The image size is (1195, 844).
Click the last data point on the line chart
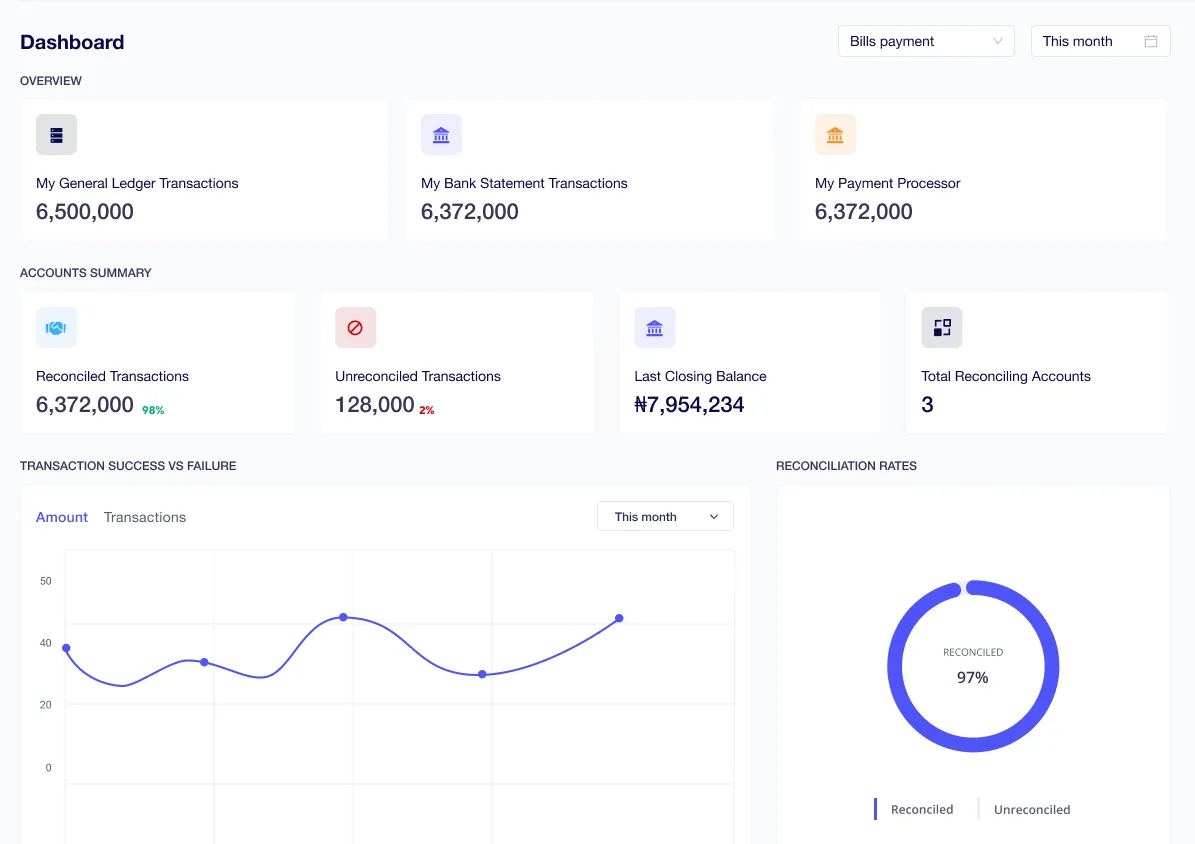point(619,618)
